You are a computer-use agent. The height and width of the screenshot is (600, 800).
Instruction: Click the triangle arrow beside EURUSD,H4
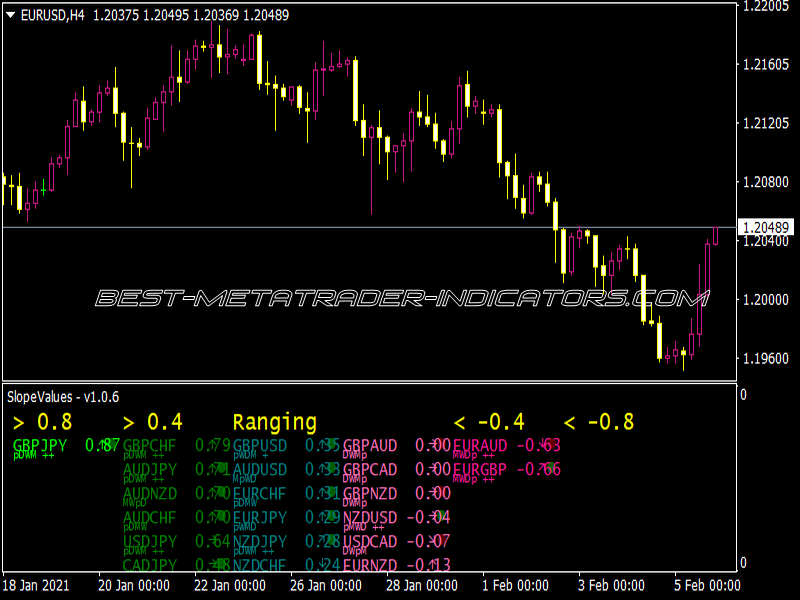10,15
